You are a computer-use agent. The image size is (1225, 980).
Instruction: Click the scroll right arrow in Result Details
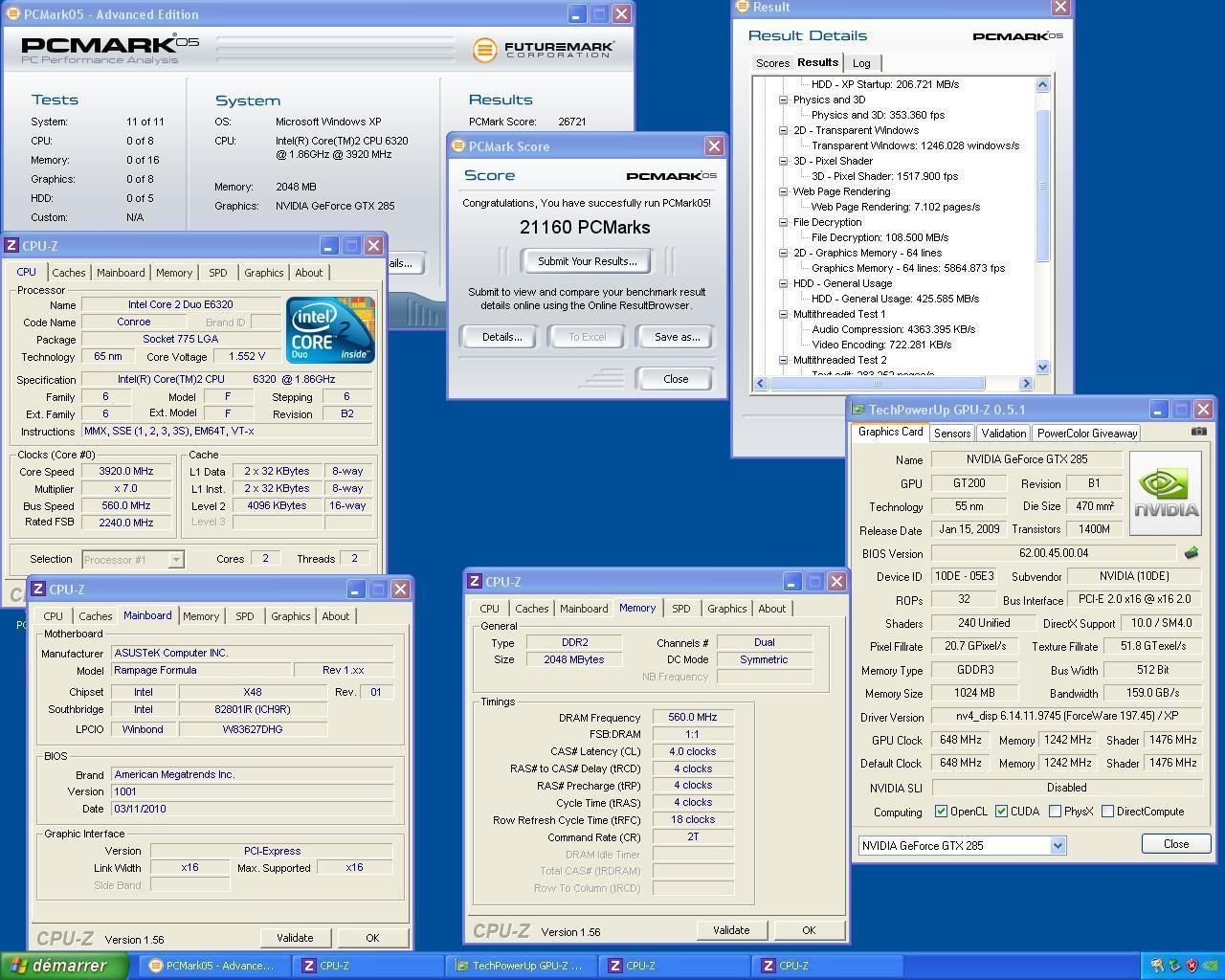[x=1026, y=383]
